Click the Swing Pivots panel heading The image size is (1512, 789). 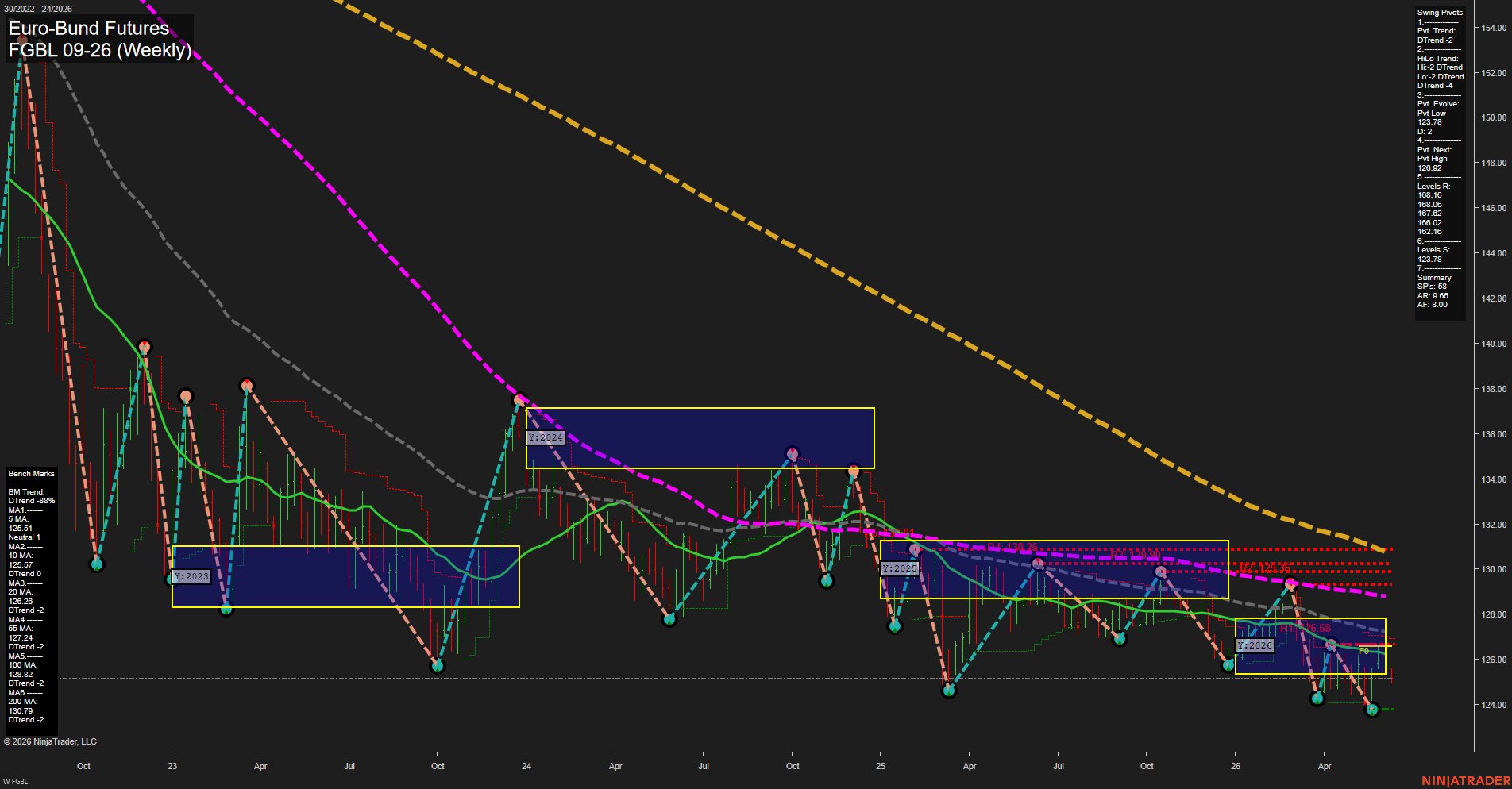1440,13
